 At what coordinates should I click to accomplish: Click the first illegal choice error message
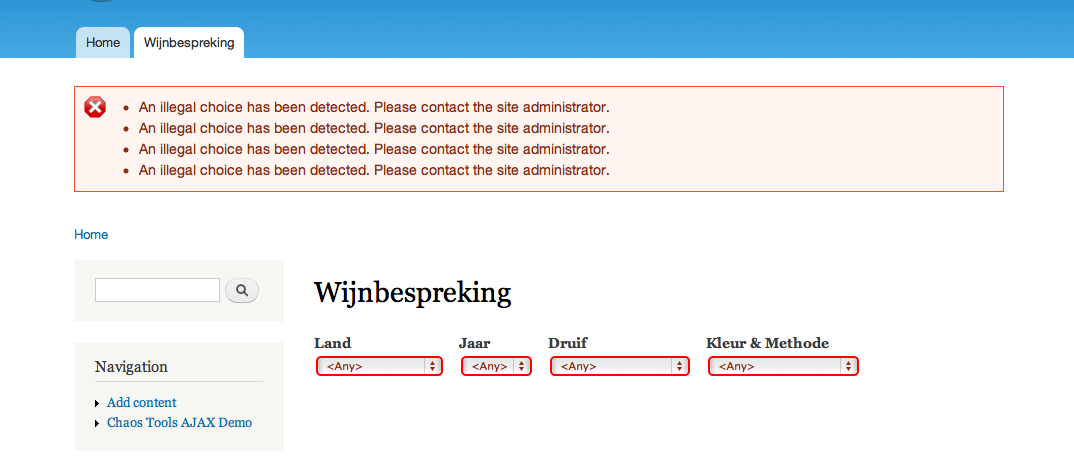(x=374, y=108)
